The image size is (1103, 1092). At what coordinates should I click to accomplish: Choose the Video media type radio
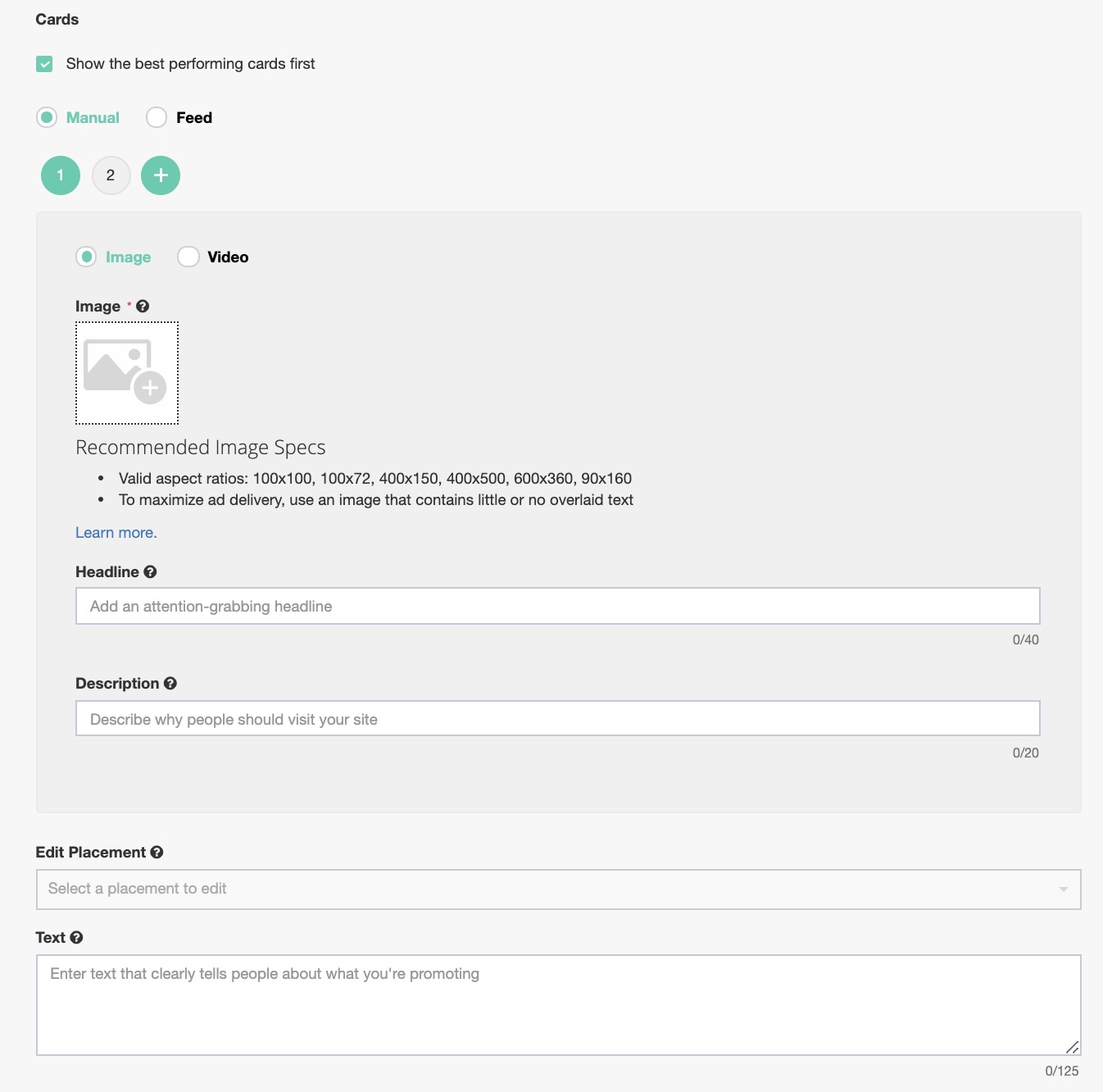coord(188,257)
